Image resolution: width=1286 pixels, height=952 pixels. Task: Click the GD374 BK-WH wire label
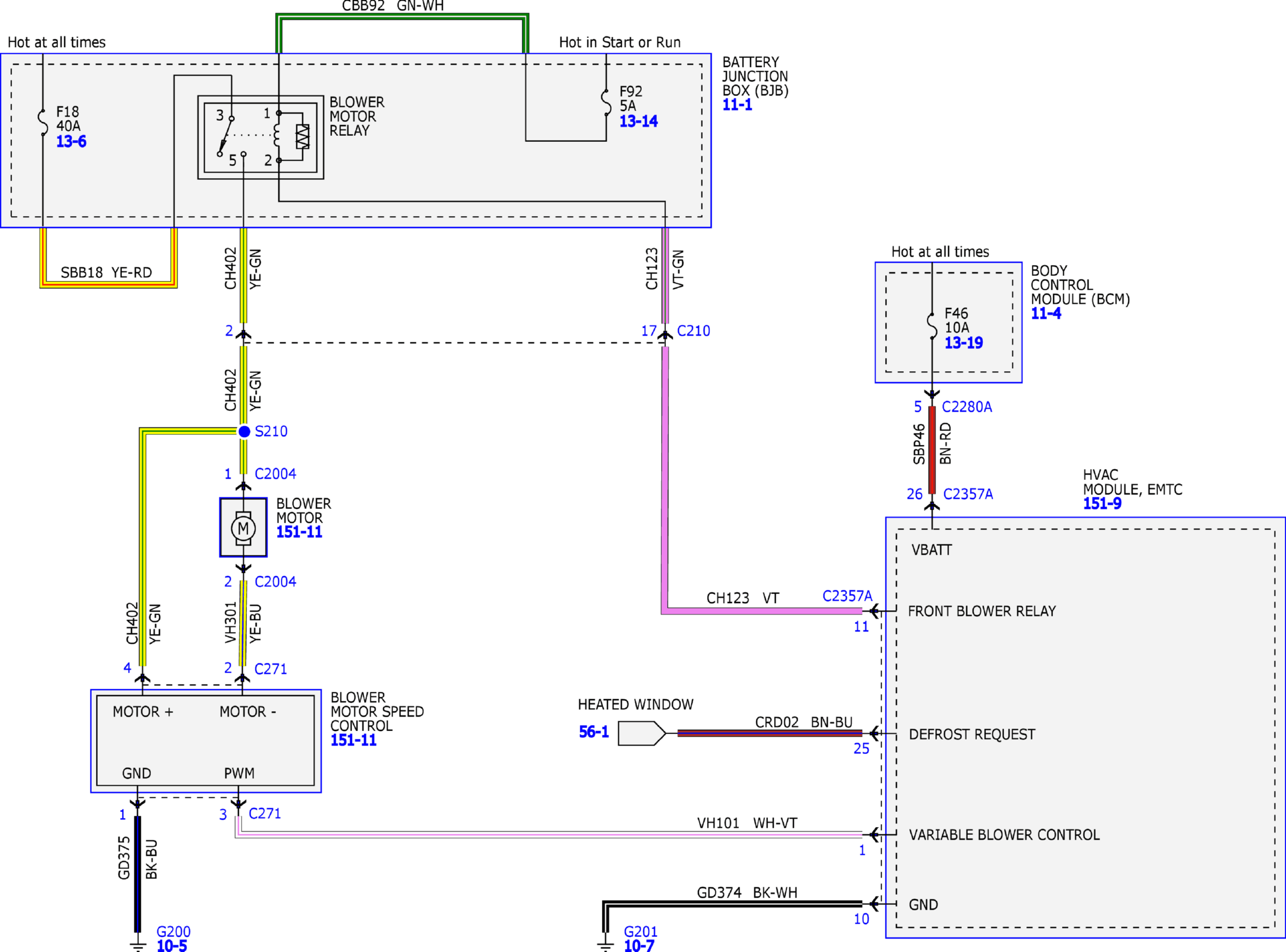click(747, 893)
